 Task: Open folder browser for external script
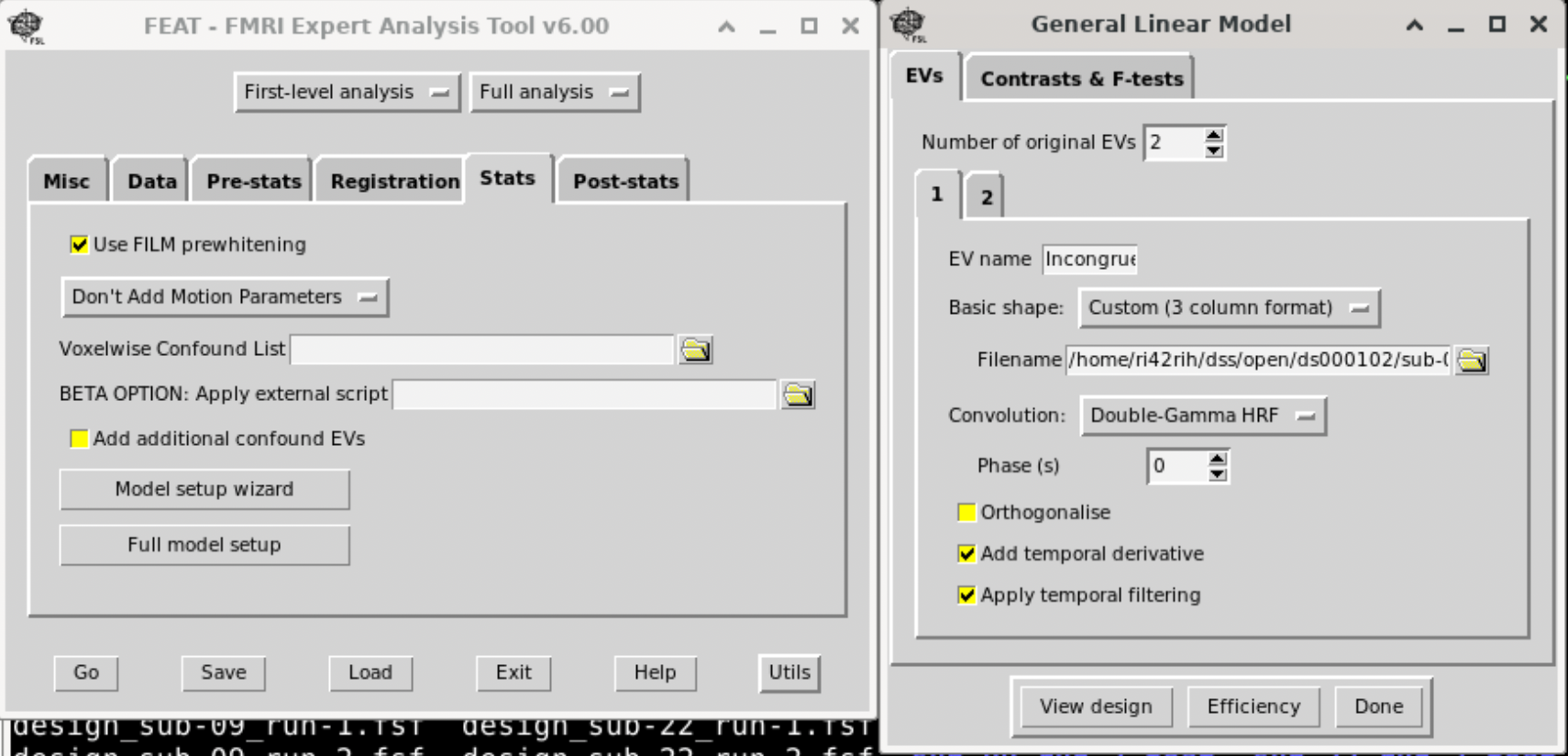tap(798, 395)
